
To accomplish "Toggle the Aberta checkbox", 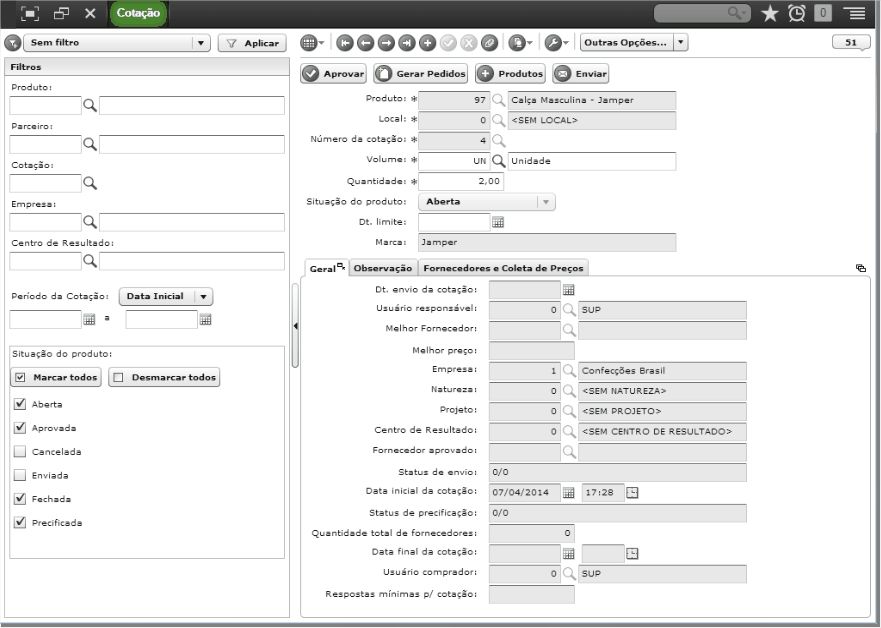I will (20, 404).
